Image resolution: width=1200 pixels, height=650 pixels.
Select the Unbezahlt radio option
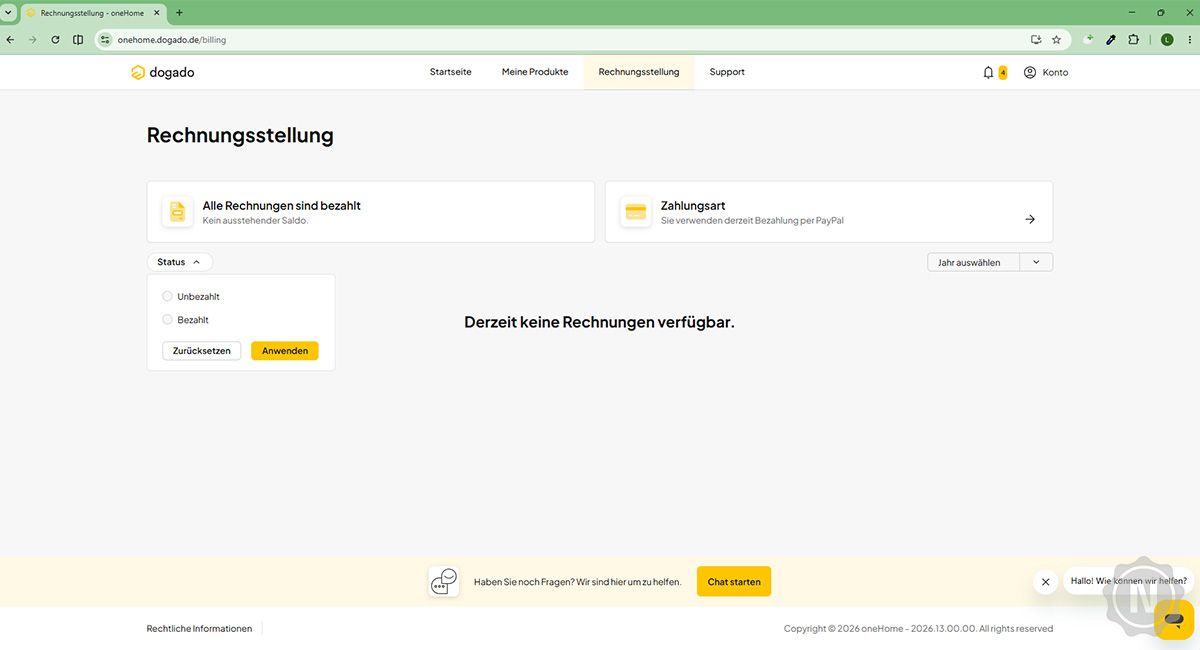(167, 296)
